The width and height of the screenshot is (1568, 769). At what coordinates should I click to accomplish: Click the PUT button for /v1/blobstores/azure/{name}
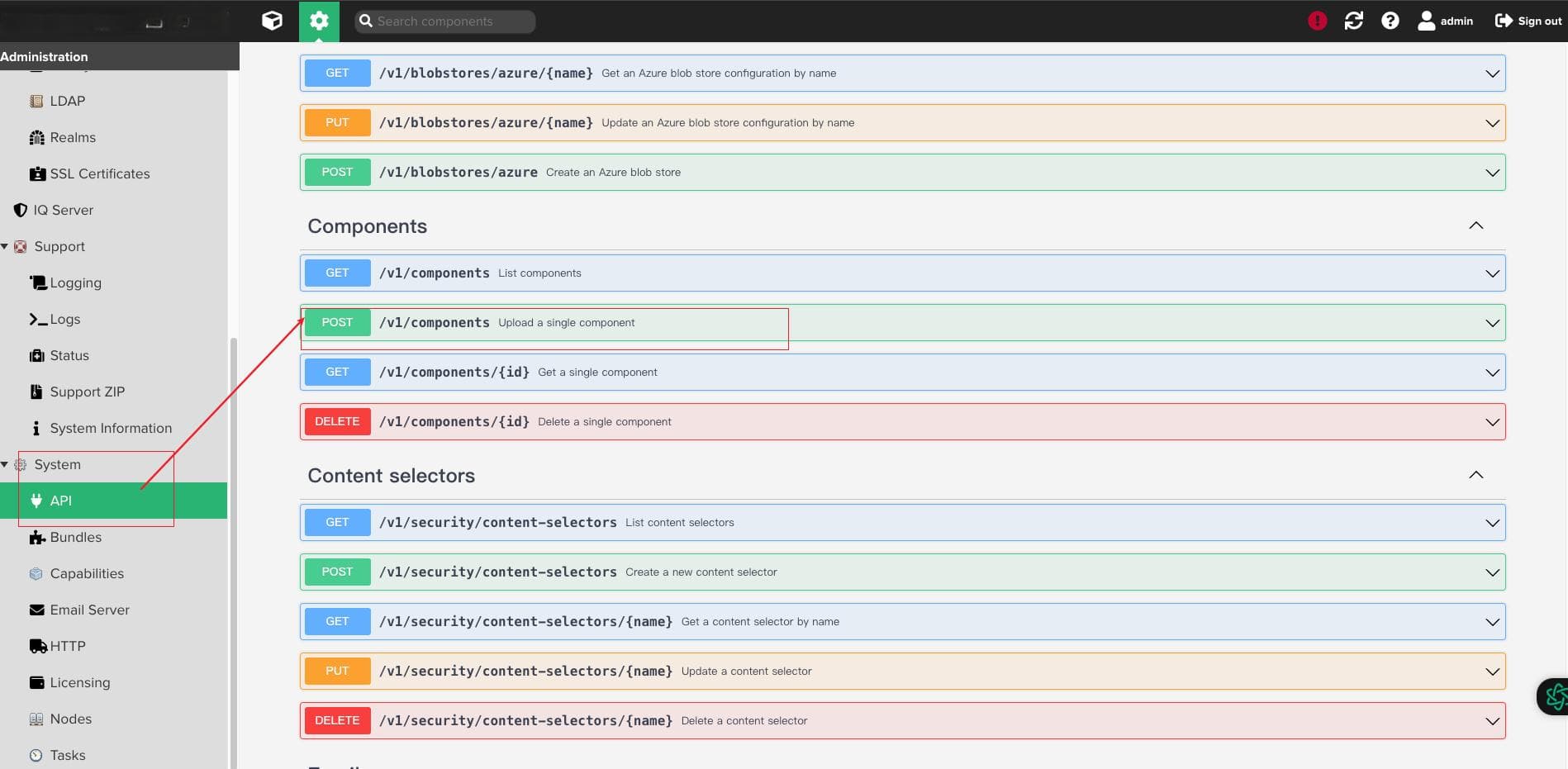(x=337, y=122)
